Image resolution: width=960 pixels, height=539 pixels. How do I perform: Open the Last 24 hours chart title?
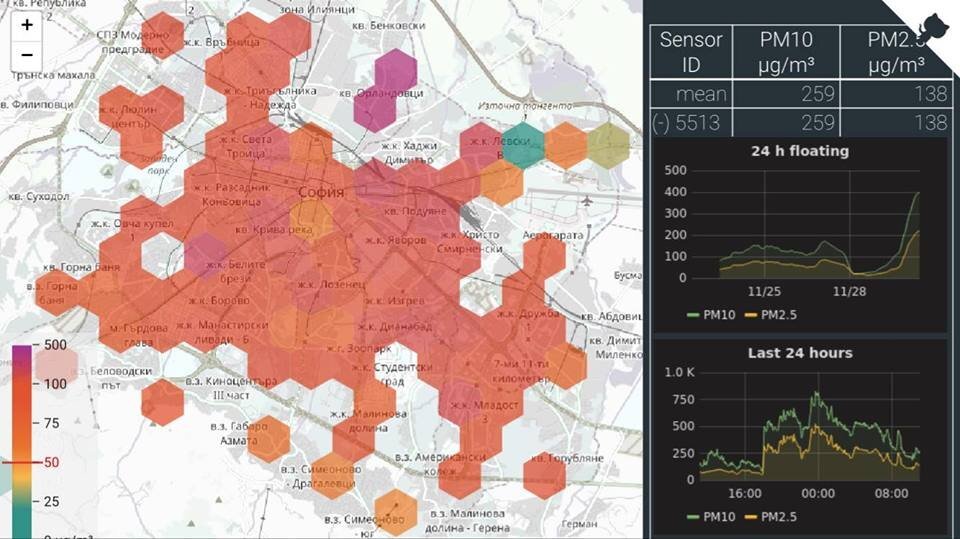pos(800,353)
